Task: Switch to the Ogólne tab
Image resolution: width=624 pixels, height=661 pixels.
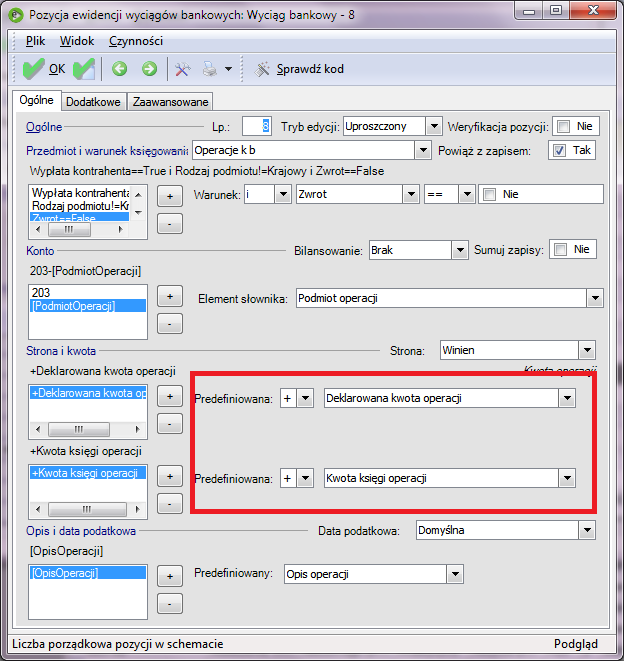Action: click(x=37, y=100)
